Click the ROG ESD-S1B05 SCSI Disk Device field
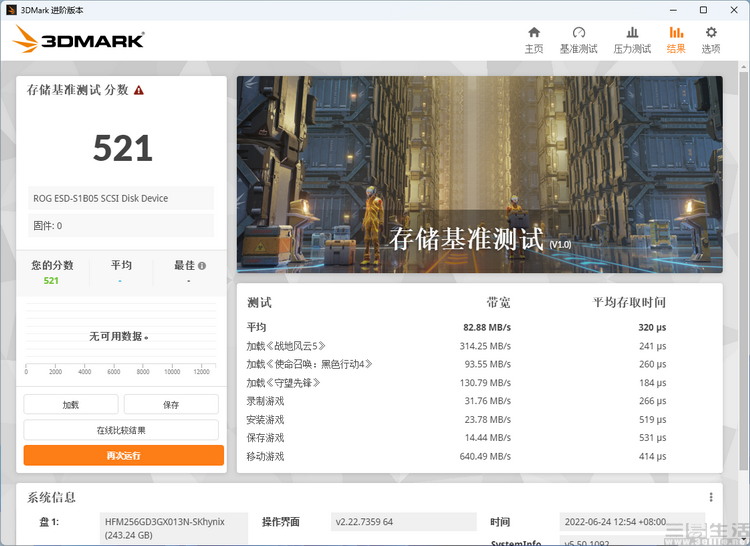750x546 pixels. (121, 198)
